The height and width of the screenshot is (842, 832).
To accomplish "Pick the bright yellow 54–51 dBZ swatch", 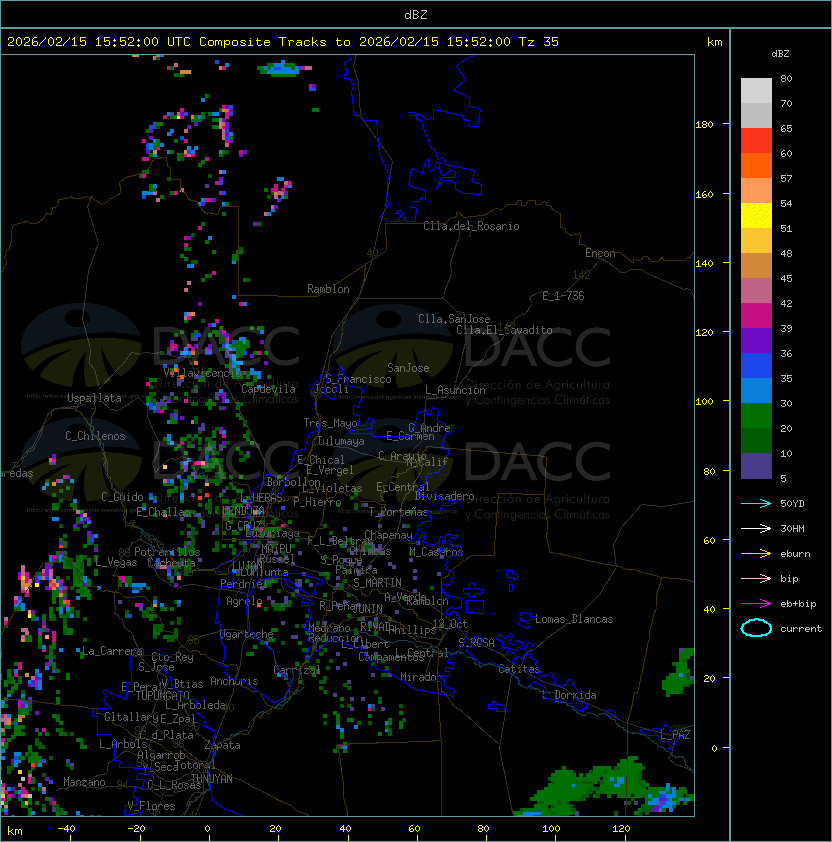I will click(x=756, y=216).
